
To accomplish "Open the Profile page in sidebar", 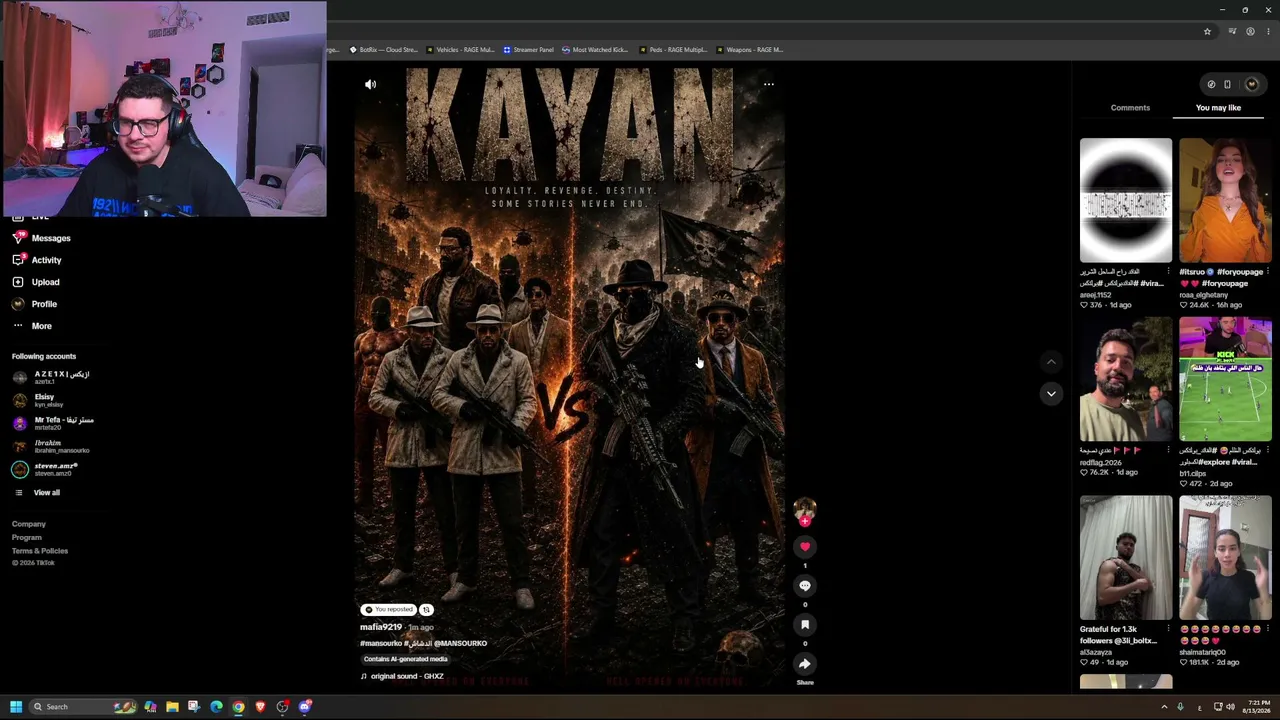I will pyautogui.click(x=36, y=304).
